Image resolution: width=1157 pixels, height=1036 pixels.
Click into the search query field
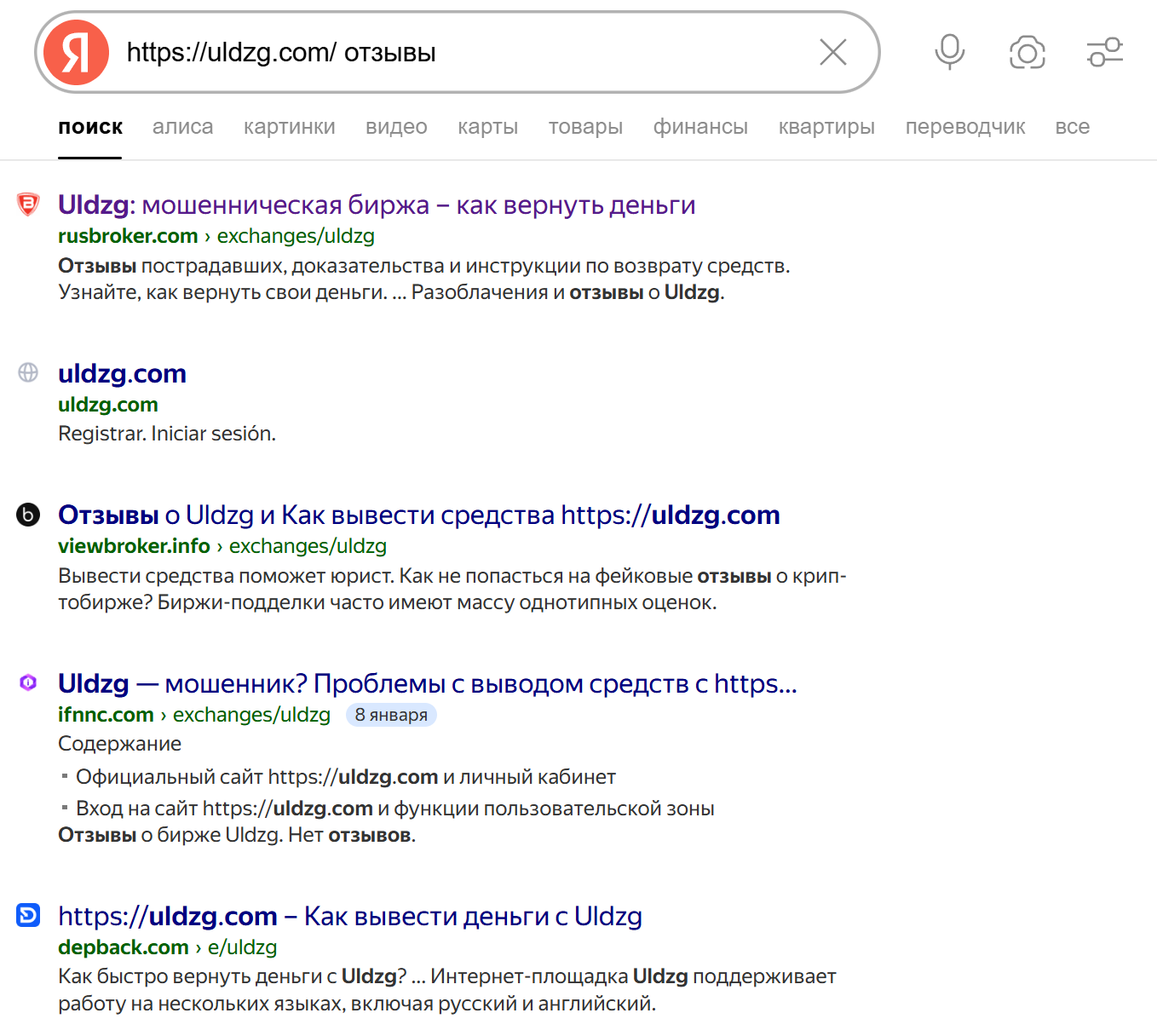point(460,53)
